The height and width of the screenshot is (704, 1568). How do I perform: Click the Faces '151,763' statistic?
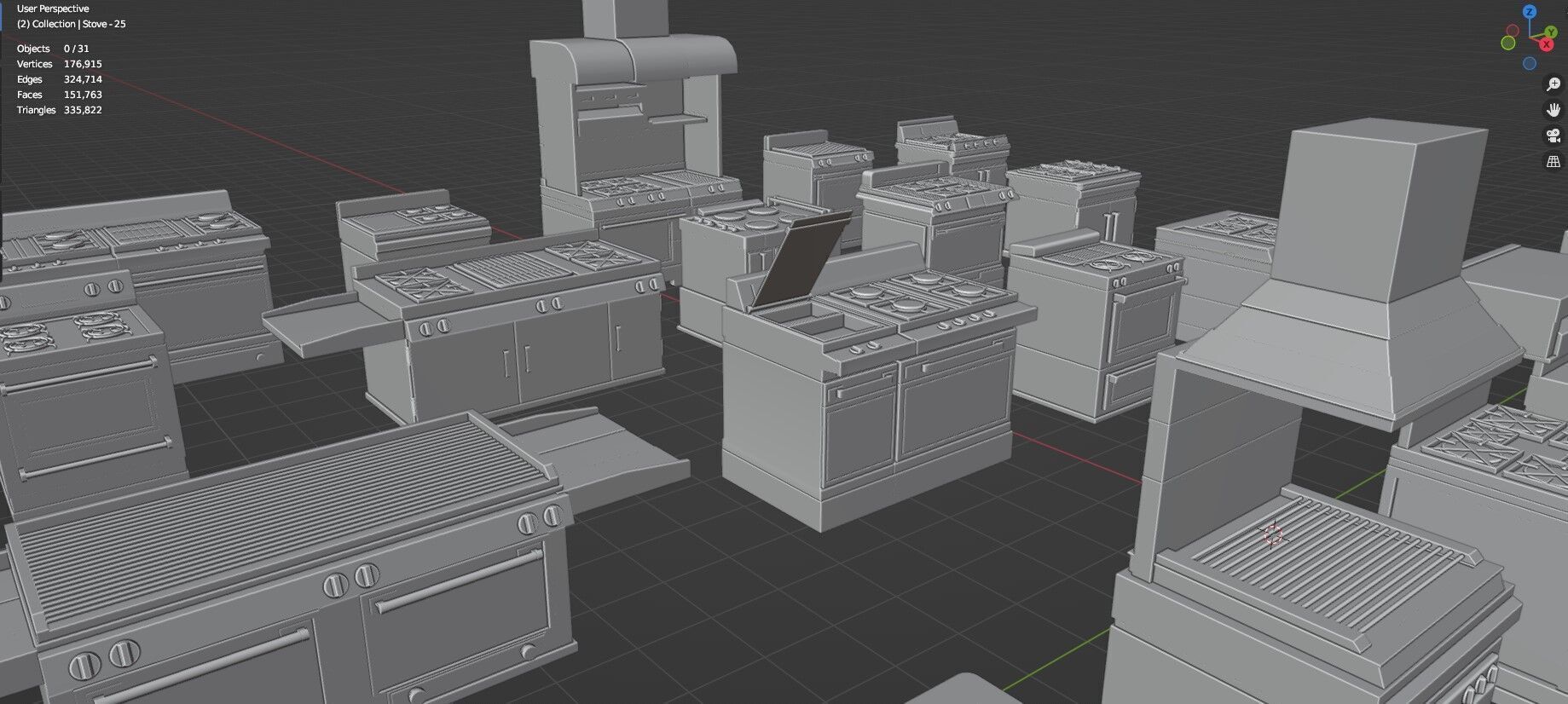click(83, 95)
